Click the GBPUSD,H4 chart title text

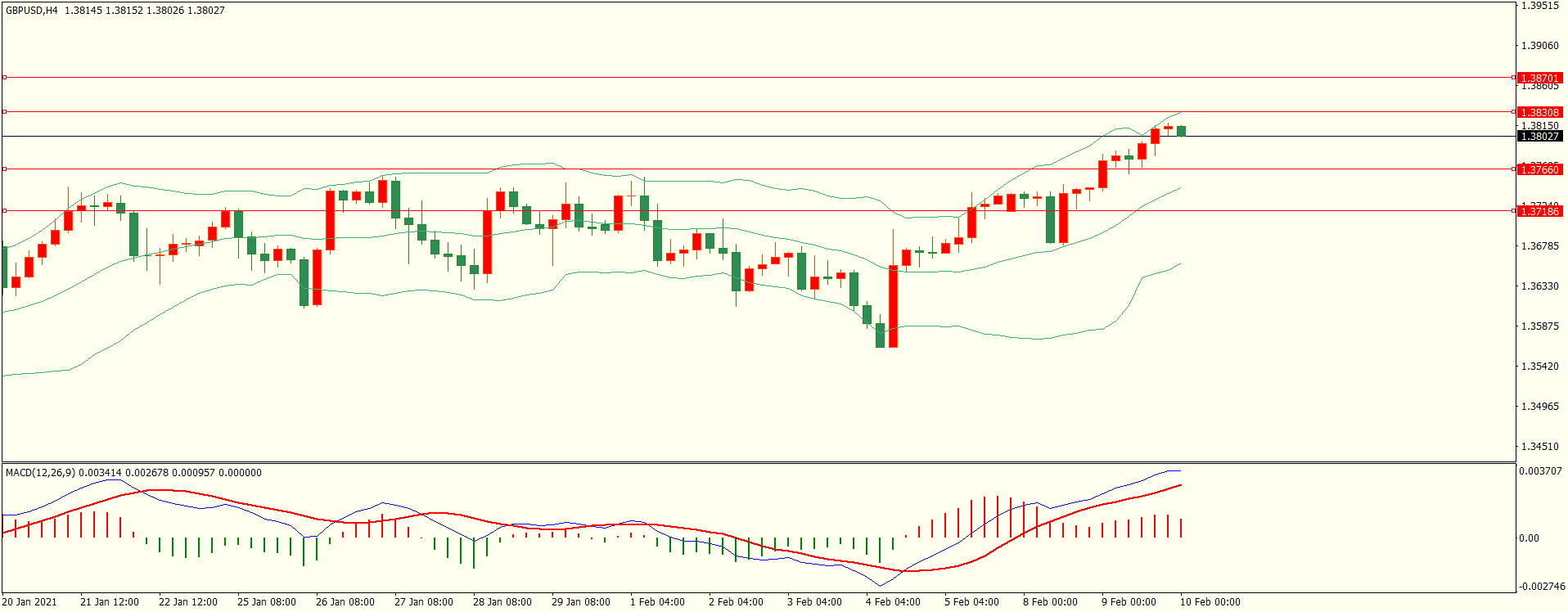[31, 11]
